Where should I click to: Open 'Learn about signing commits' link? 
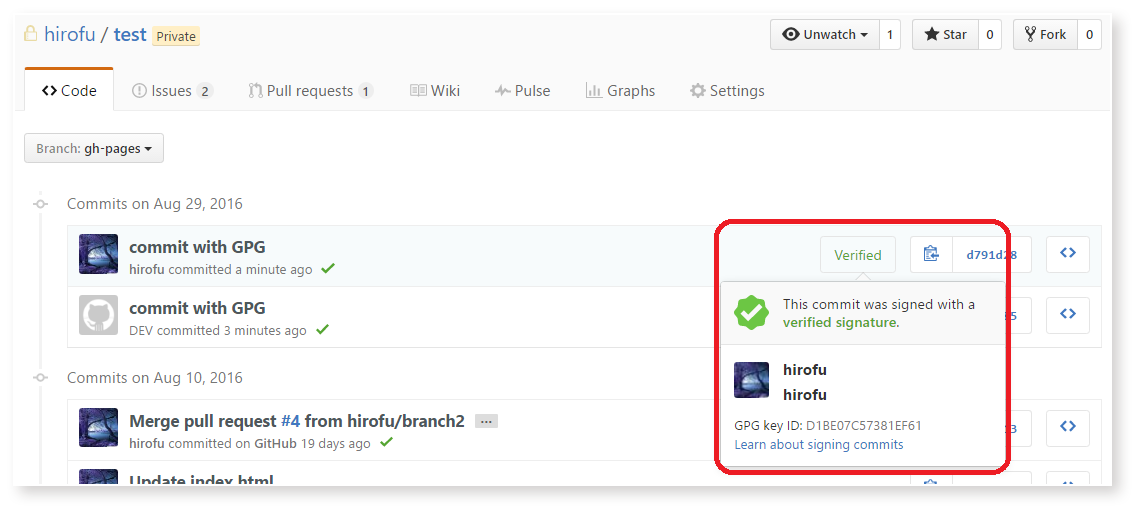819,445
